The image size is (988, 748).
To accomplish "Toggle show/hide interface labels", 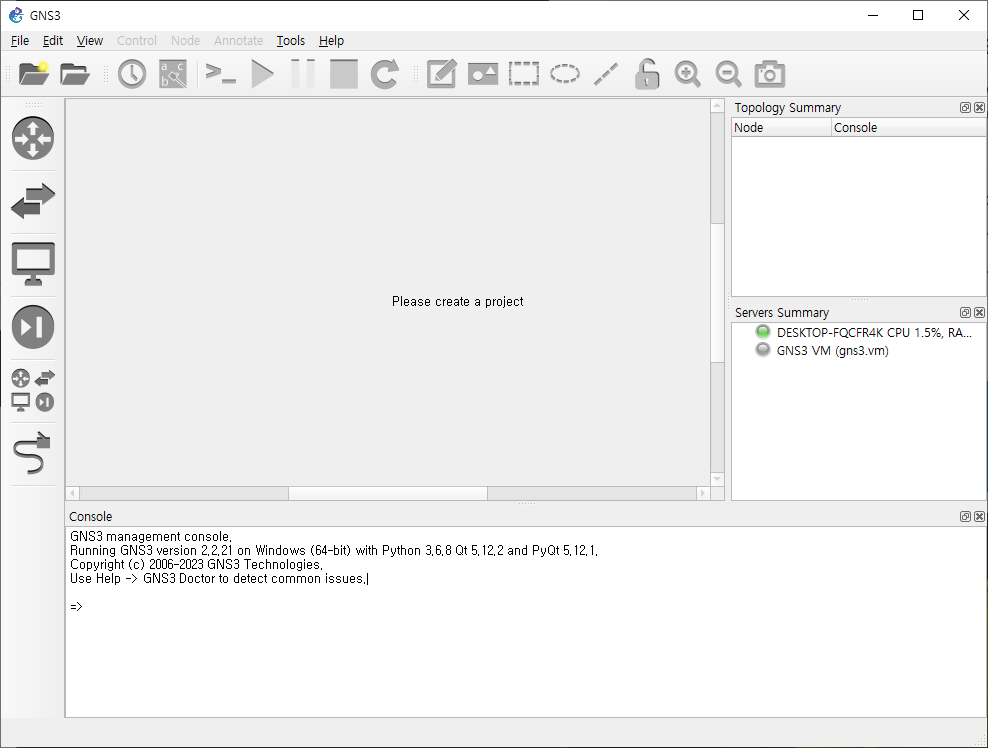I will tap(173, 74).
